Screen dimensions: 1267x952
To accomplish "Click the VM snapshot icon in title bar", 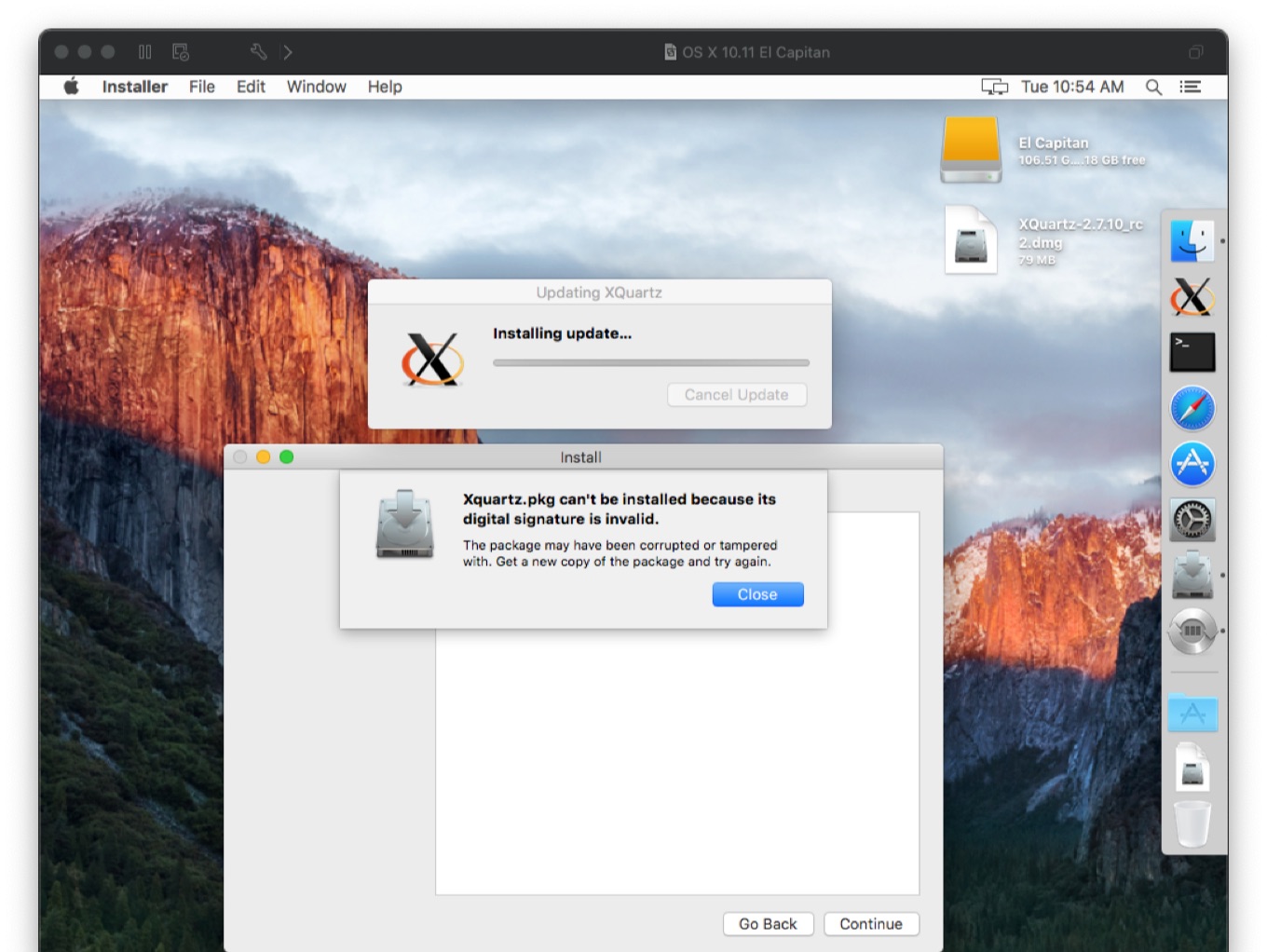I will coord(181,52).
